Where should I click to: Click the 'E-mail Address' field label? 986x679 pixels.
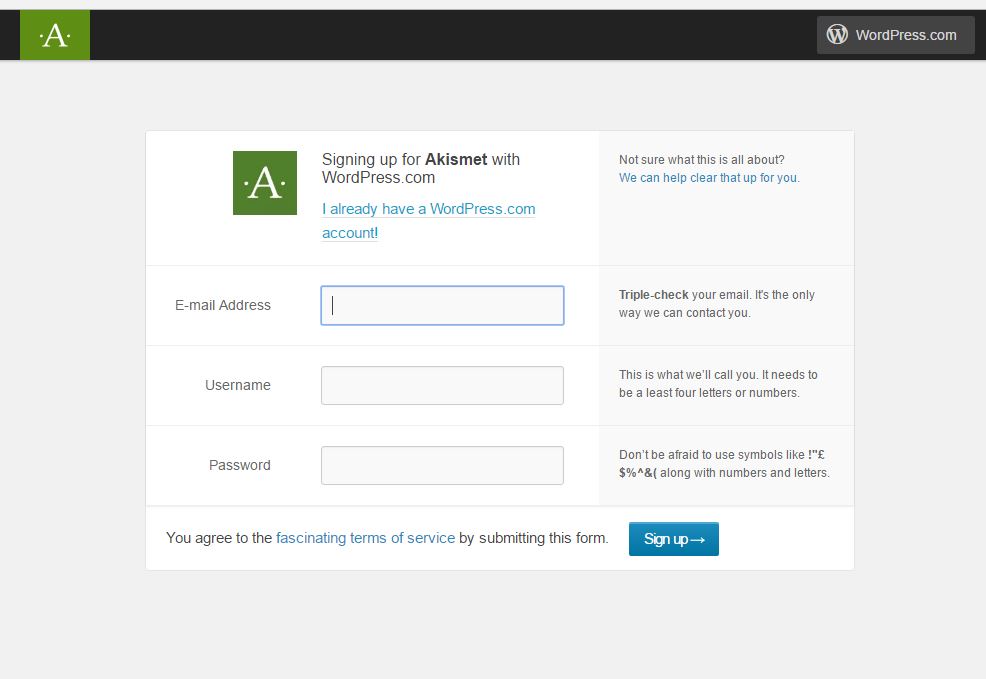(222, 306)
